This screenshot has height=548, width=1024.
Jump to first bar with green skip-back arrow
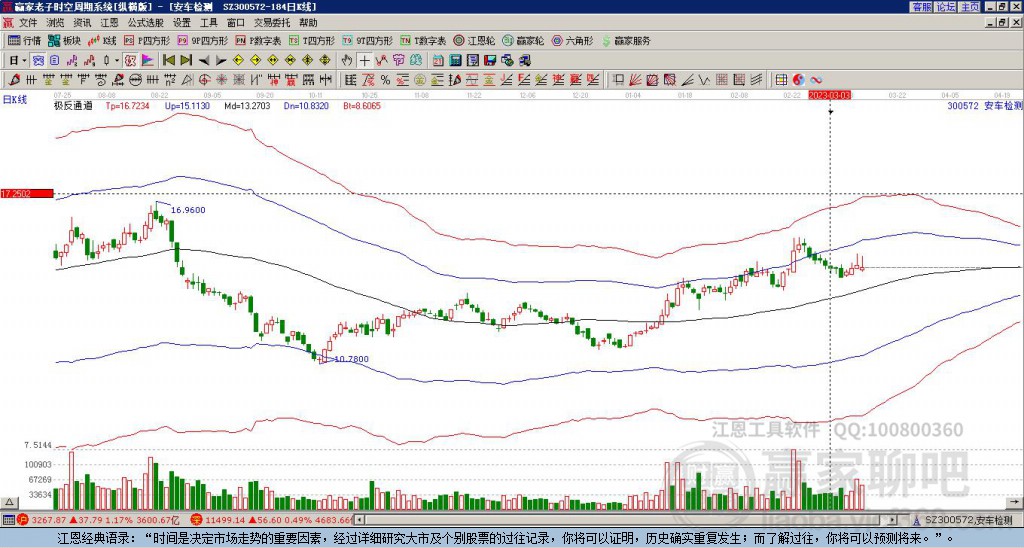click(168, 61)
